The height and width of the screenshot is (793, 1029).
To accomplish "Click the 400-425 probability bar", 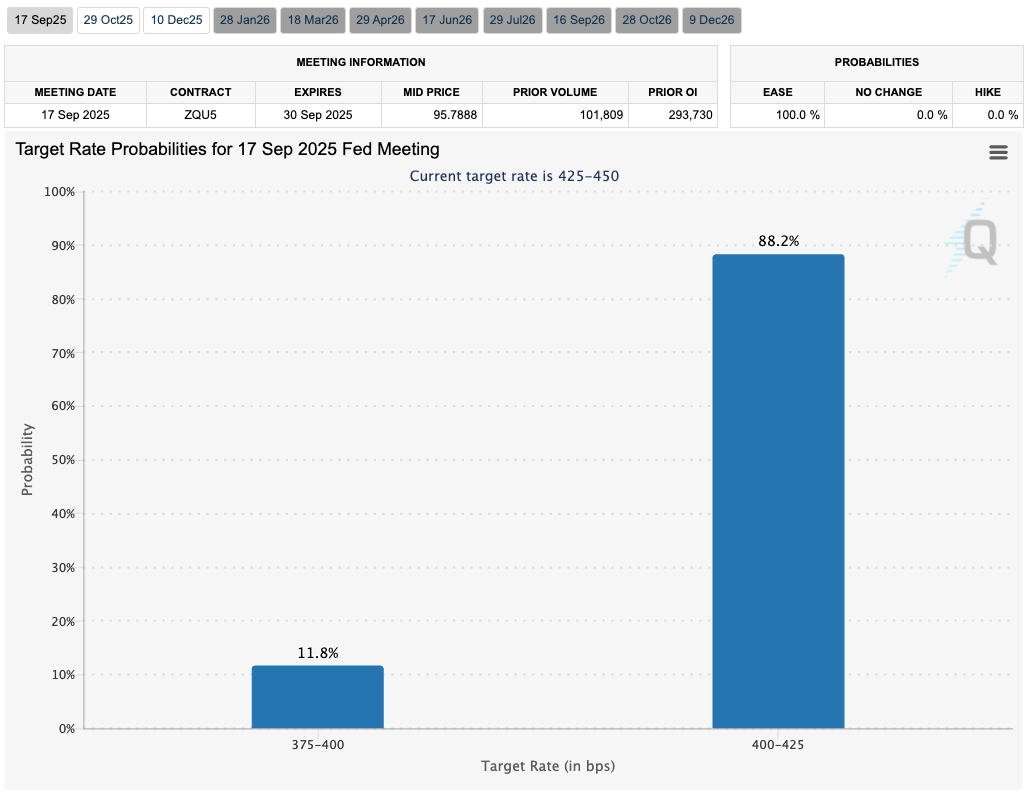I will [778, 491].
